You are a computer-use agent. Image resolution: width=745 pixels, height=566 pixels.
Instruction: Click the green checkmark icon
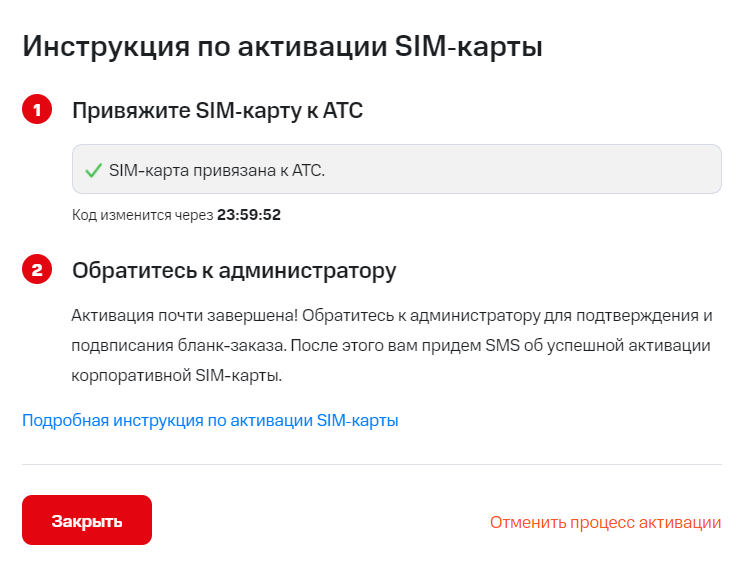click(94, 170)
